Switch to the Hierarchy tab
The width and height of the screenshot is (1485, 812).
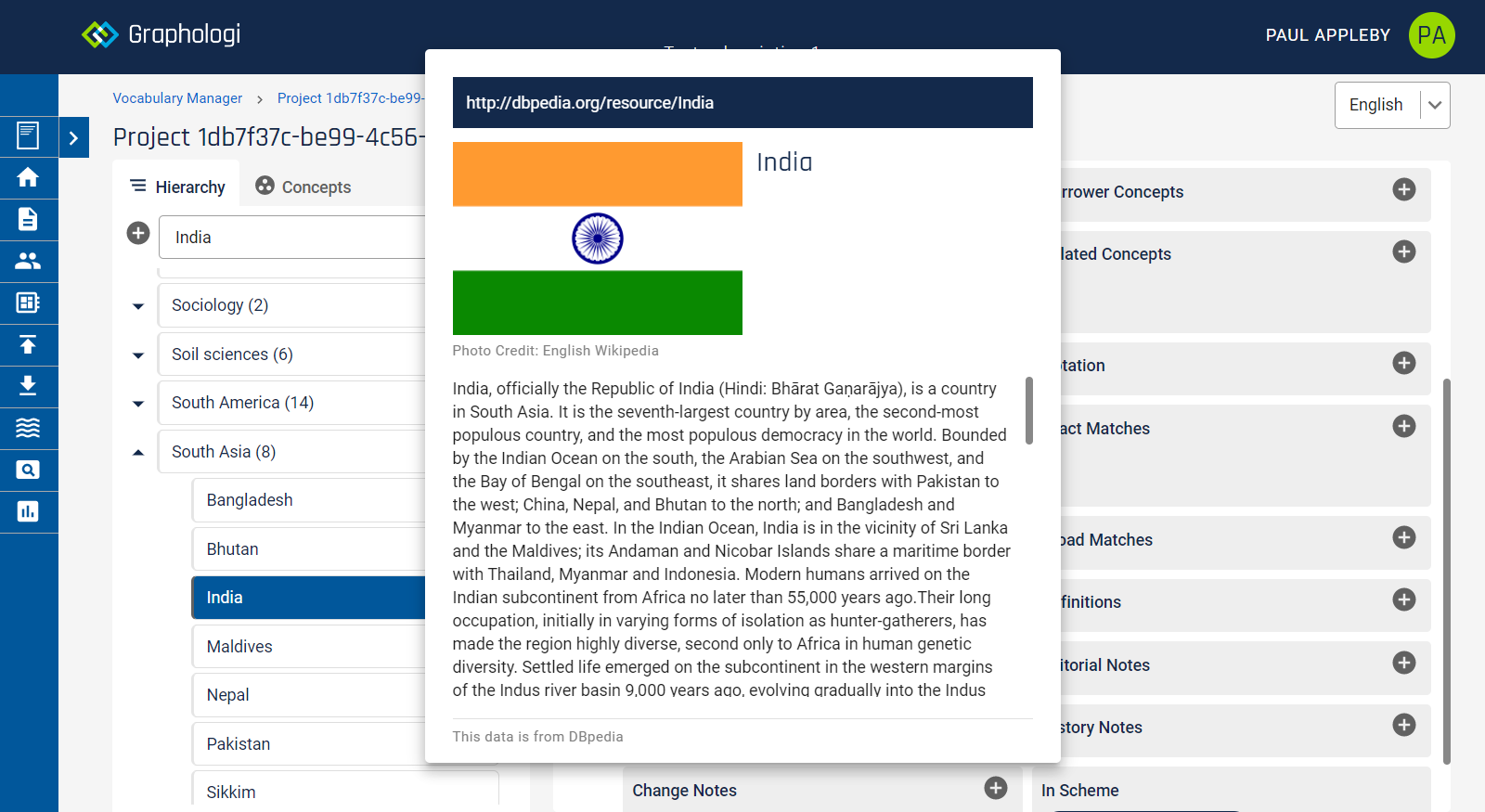coord(177,187)
